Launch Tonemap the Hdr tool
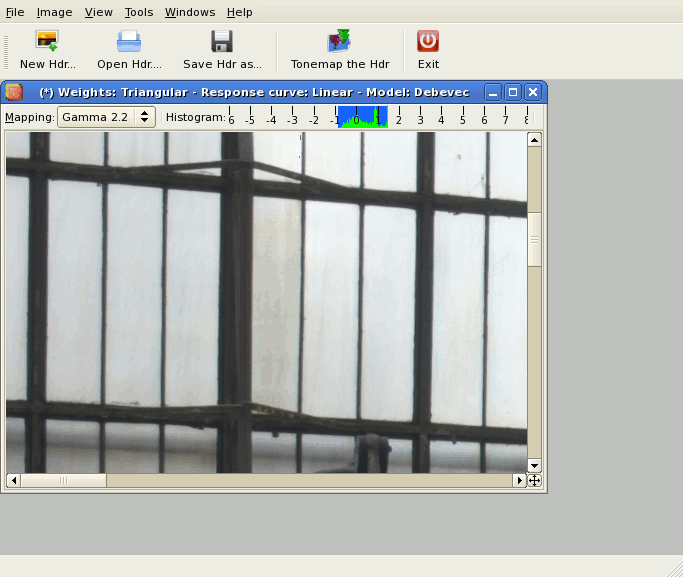683x577 pixels. pos(339,42)
